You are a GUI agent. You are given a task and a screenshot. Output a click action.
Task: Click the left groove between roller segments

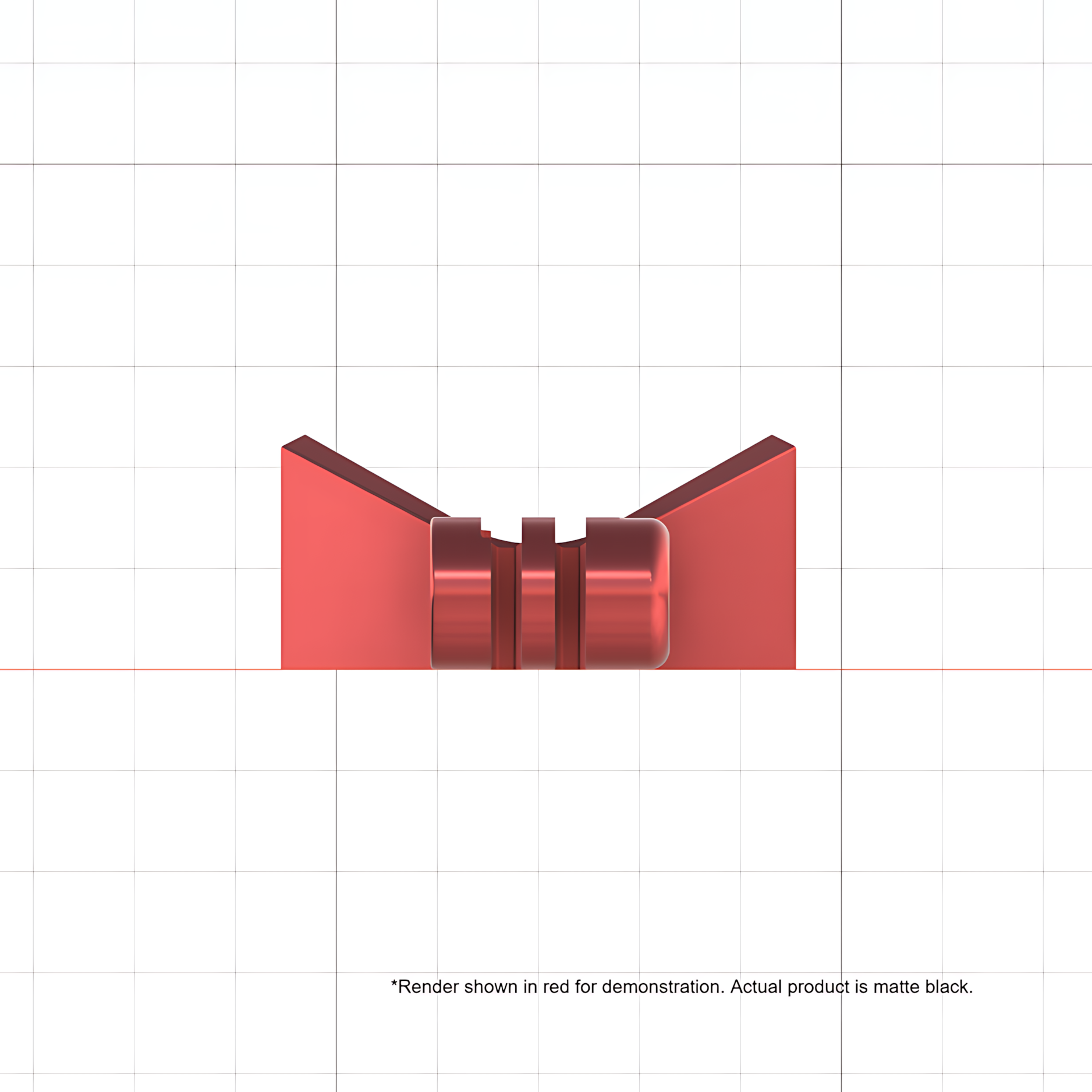point(506,605)
